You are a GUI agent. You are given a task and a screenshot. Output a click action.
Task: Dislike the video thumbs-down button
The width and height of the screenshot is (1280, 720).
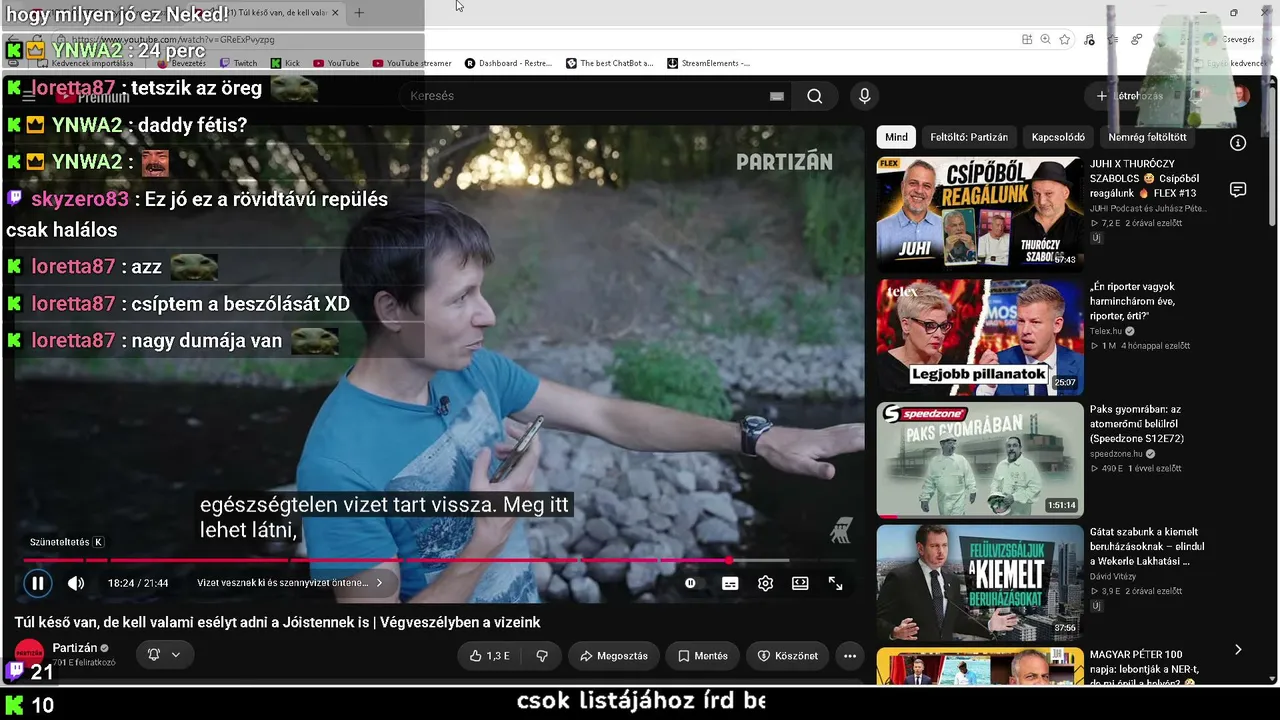pyautogui.click(x=542, y=656)
